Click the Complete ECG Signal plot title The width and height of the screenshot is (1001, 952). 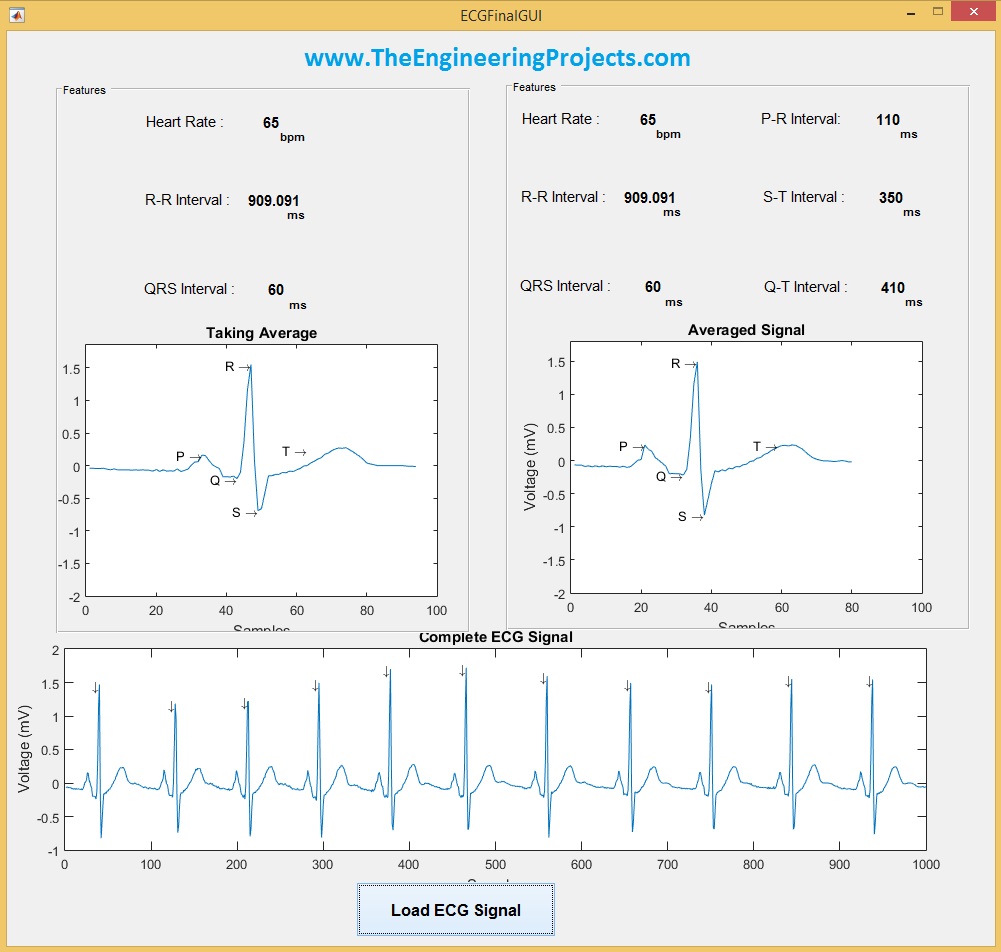(x=495, y=637)
